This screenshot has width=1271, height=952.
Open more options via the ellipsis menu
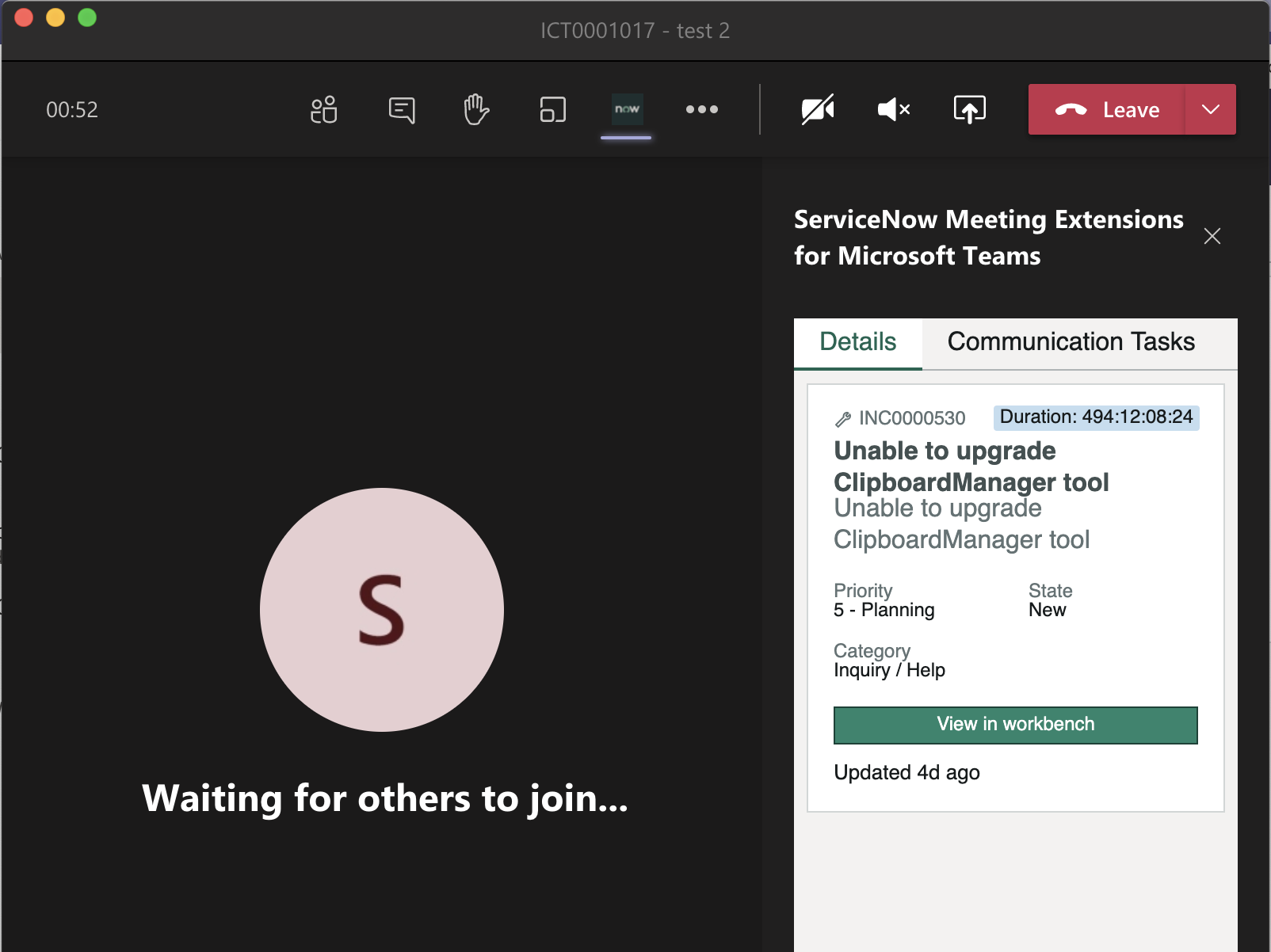click(x=702, y=110)
